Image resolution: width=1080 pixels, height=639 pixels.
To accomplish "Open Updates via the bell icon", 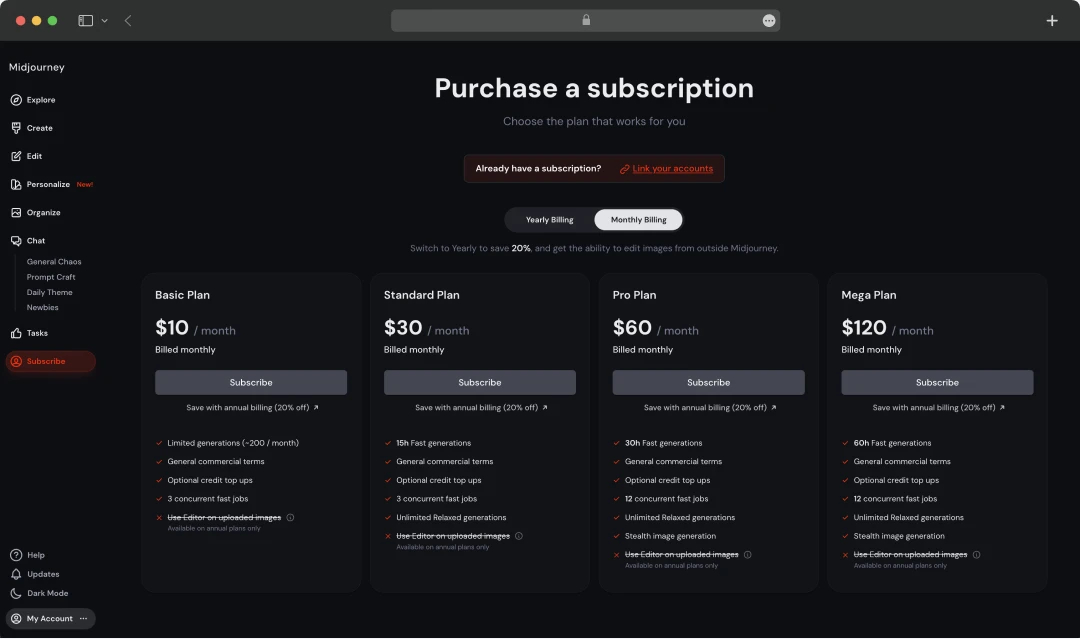I will pyautogui.click(x=16, y=574).
